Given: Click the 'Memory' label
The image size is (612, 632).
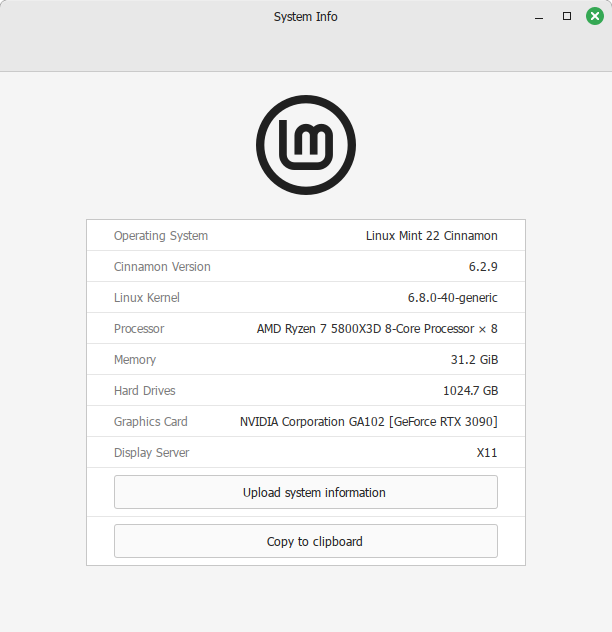Looking at the screenshot, I should [x=135, y=360].
